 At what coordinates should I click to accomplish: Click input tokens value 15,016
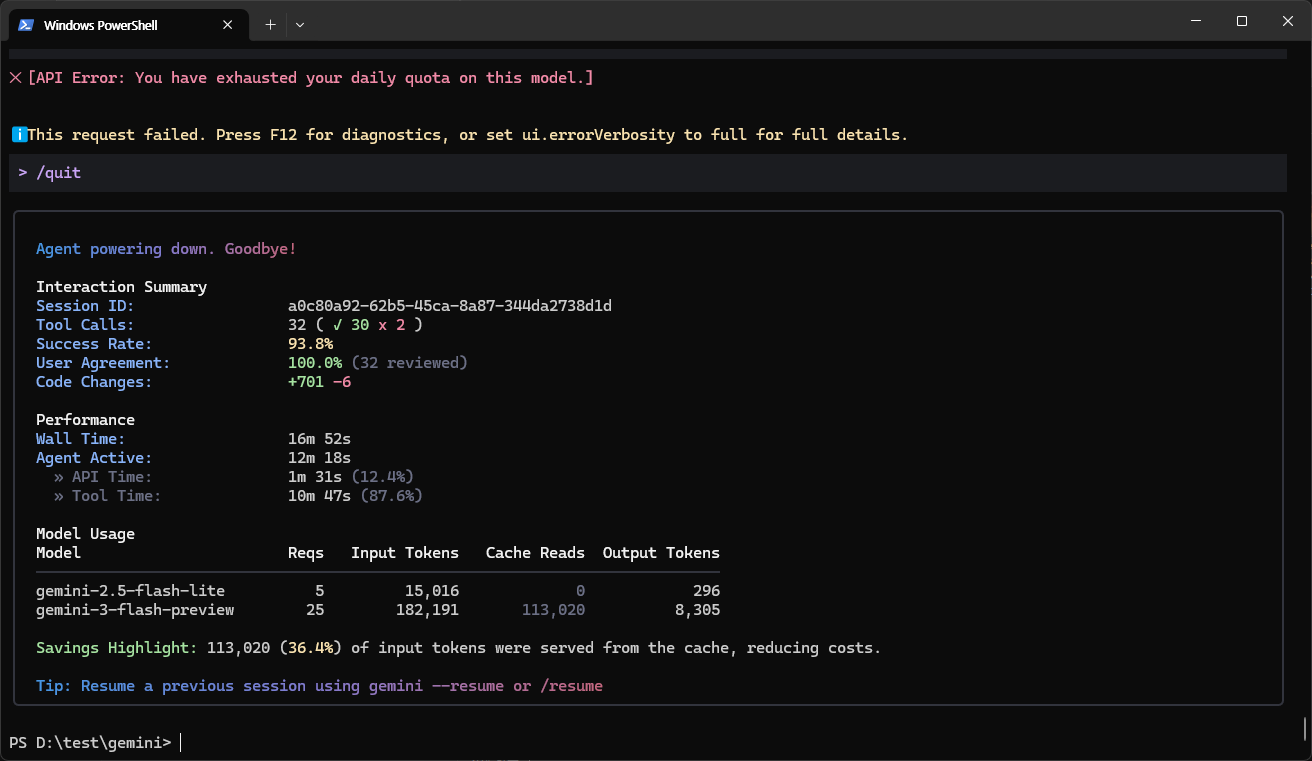click(x=432, y=590)
